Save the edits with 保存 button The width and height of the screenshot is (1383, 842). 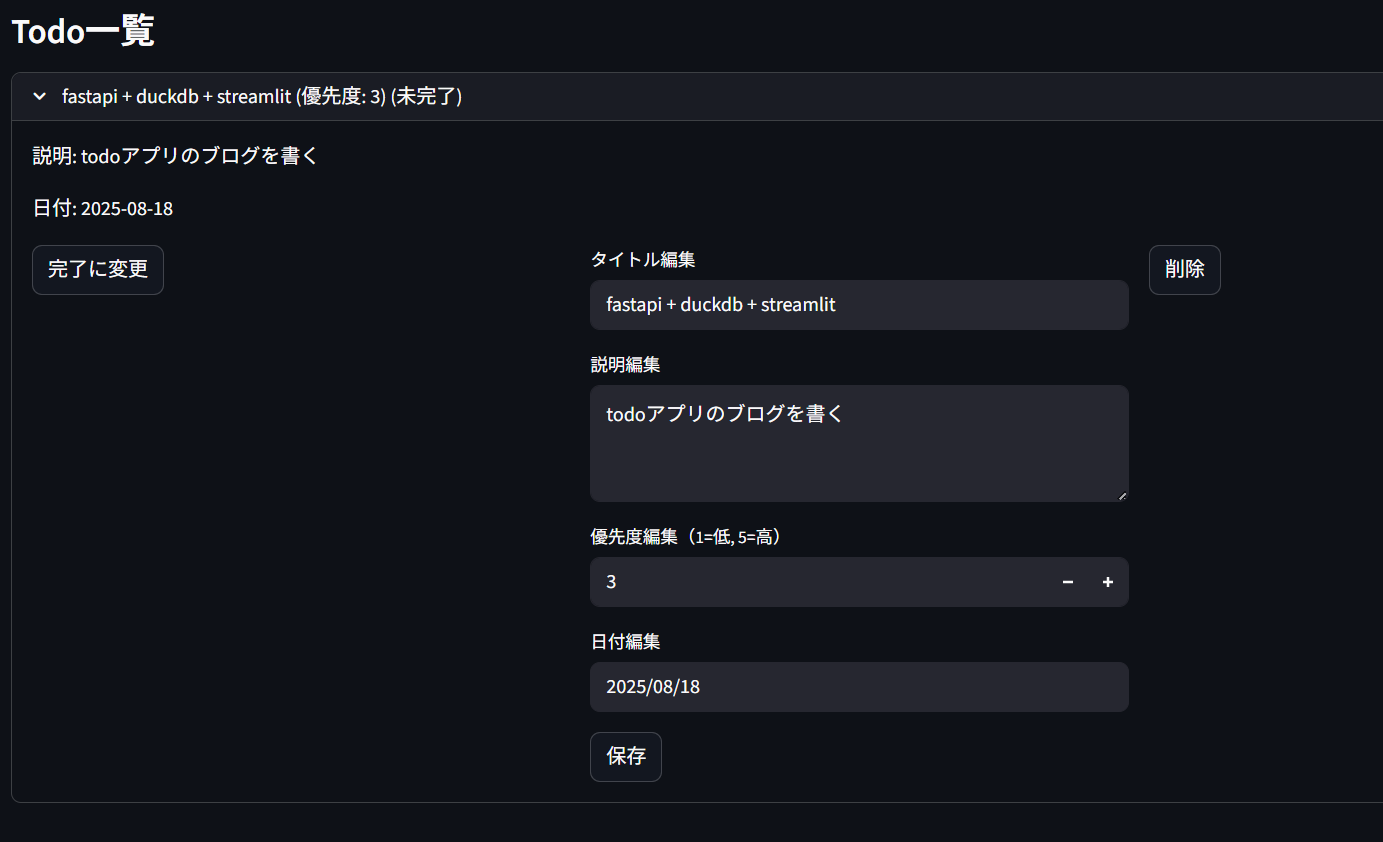pyautogui.click(x=626, y=757)
